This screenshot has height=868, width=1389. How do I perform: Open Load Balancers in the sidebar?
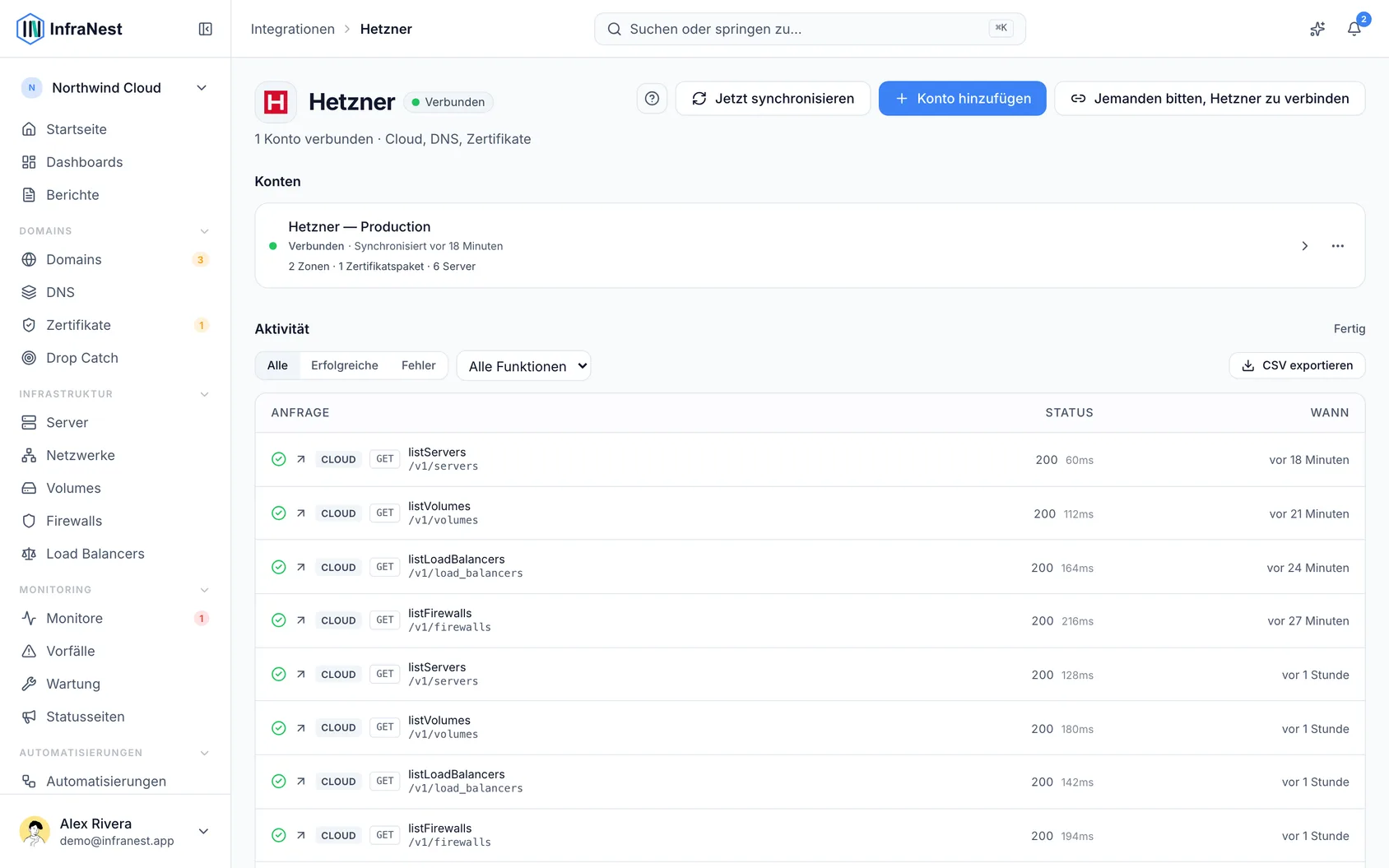[115, 554]
